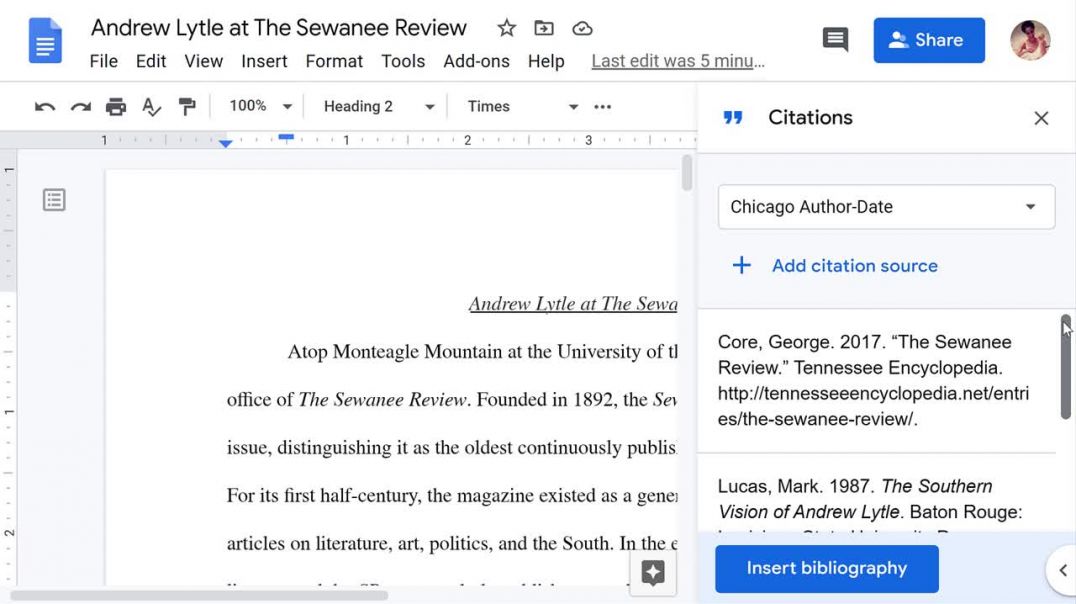
Task: Open Last edit was 5 minutes link
Action: click(678, 61)
